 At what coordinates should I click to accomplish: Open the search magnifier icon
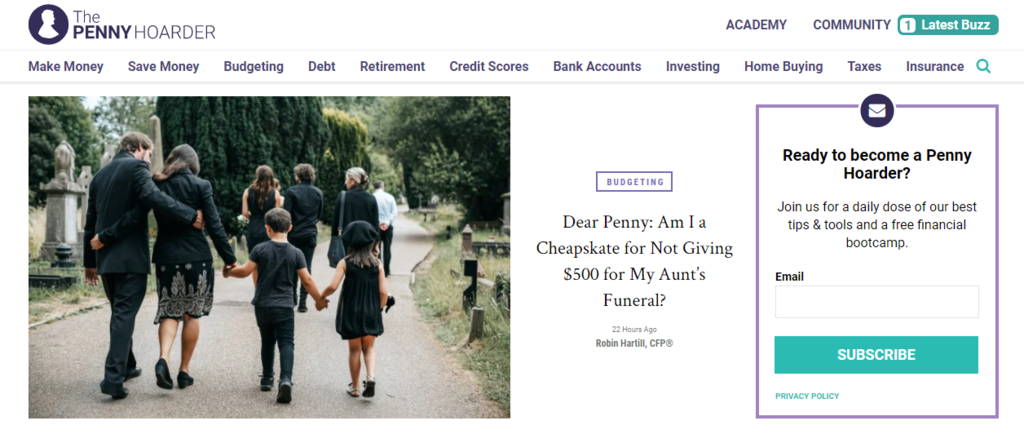[x=983, y=67]
